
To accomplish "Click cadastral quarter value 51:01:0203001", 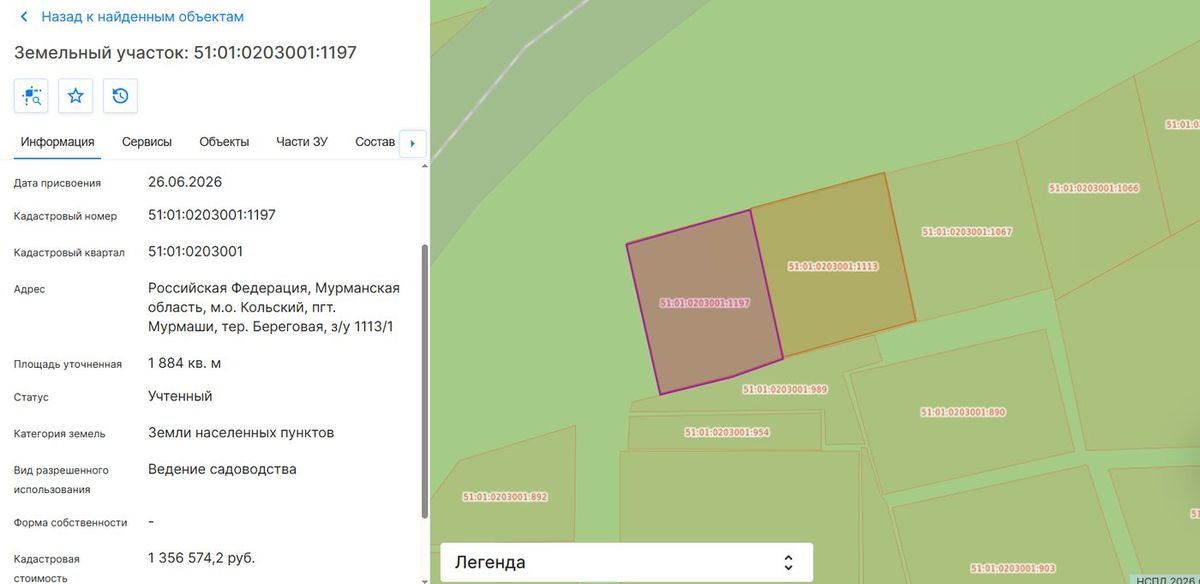I will coord(195,251).
